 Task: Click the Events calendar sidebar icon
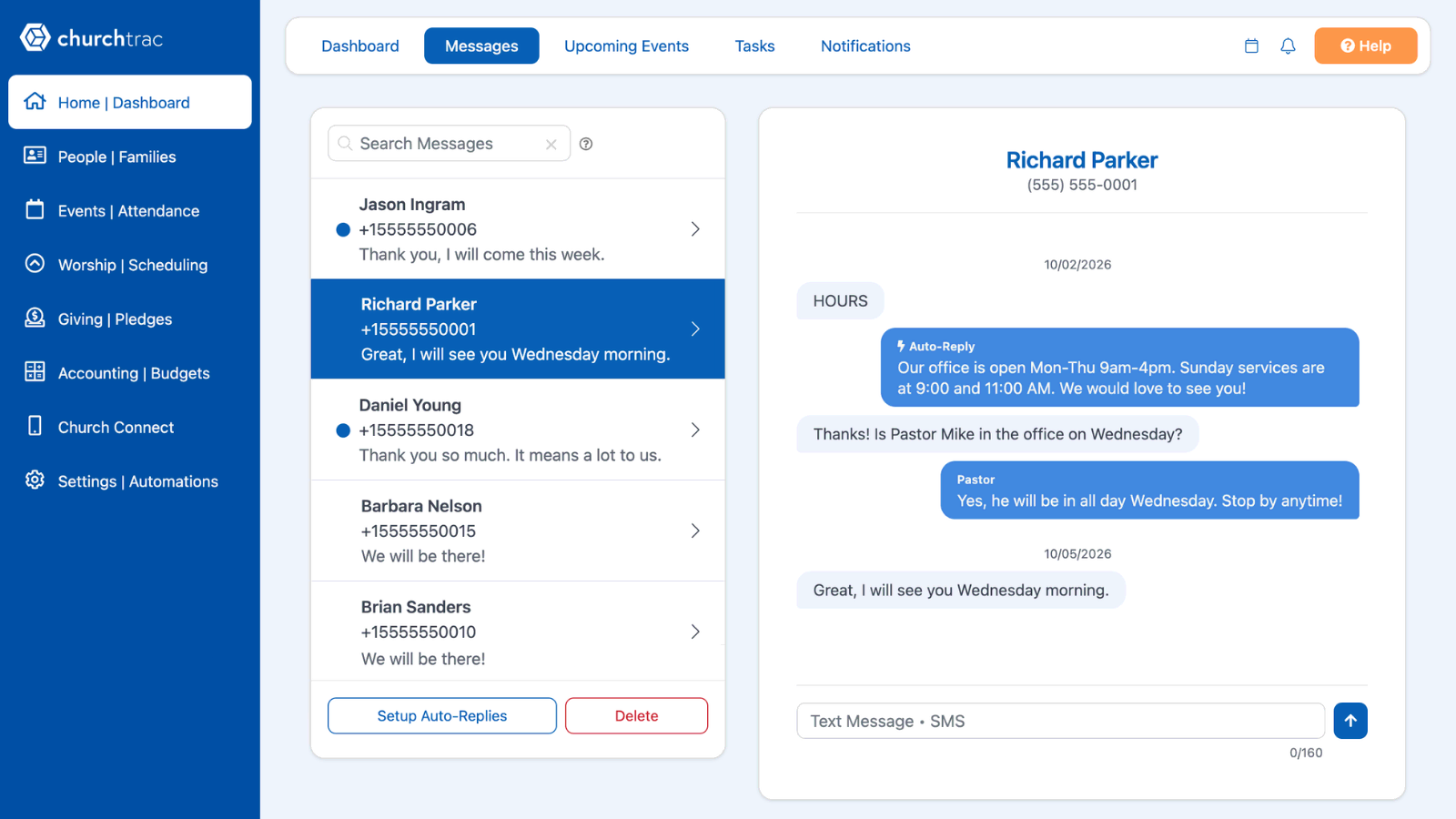[x=35, y=209]
